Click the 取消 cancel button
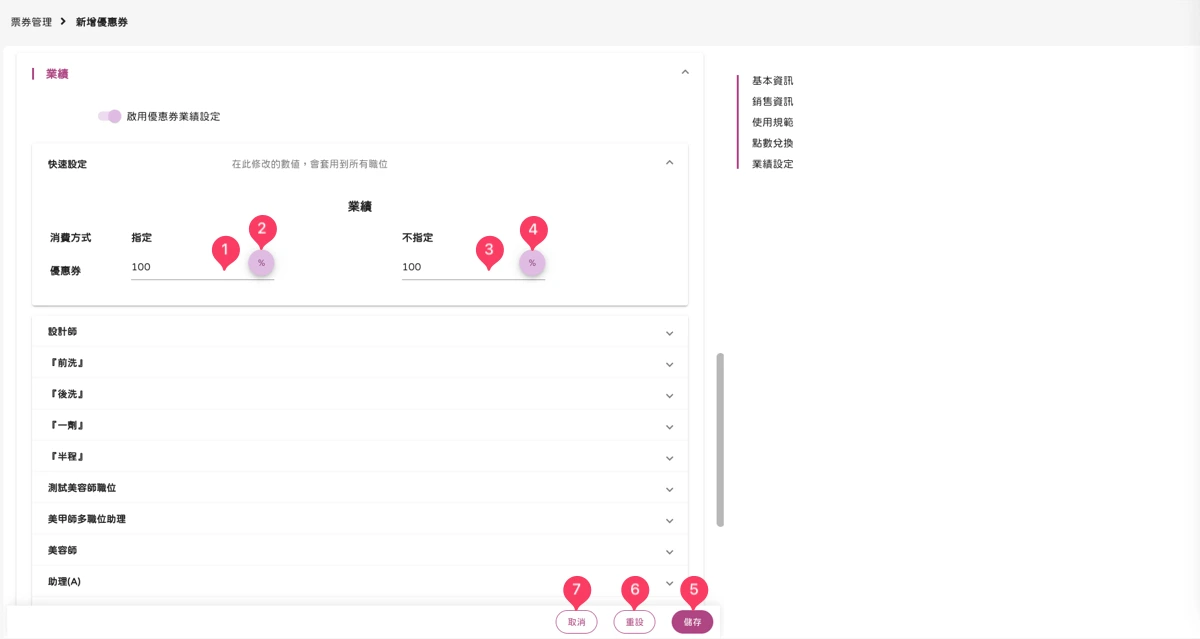This screenshot has height=639, width=1200. point(576,622)
